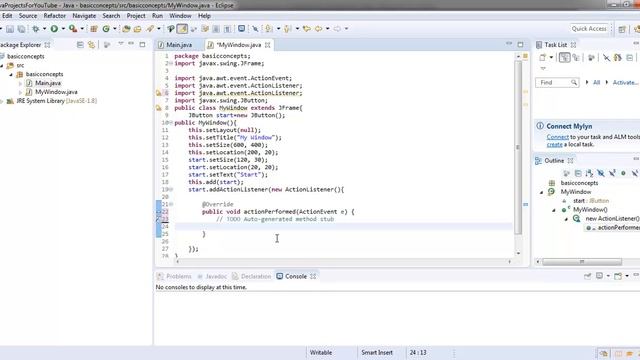Maximize the Package Explorer panel
This screenshot has height=360, width=640.
(142, 44)
